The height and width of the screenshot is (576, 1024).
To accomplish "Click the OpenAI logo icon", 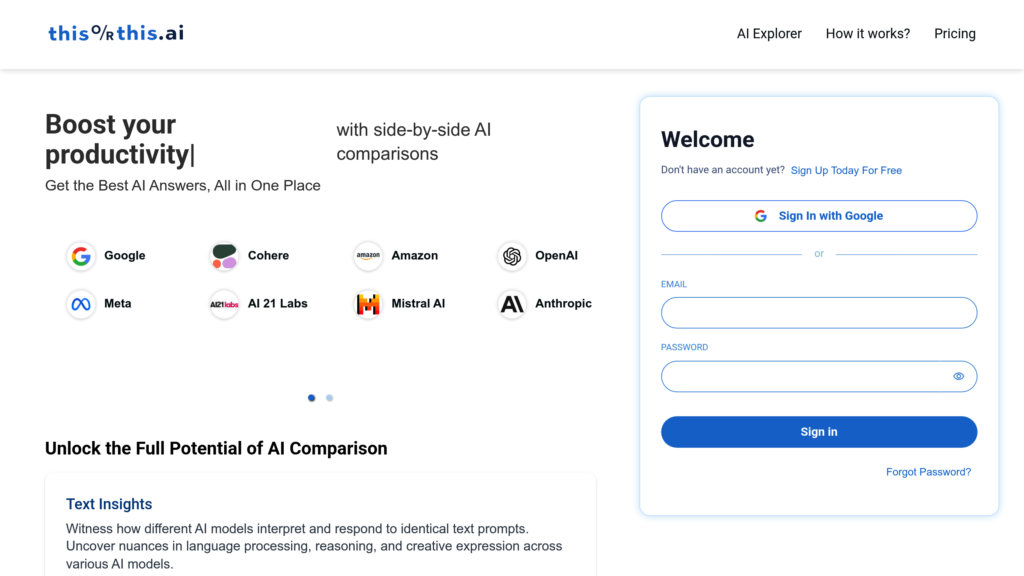I will pos(512,256).
